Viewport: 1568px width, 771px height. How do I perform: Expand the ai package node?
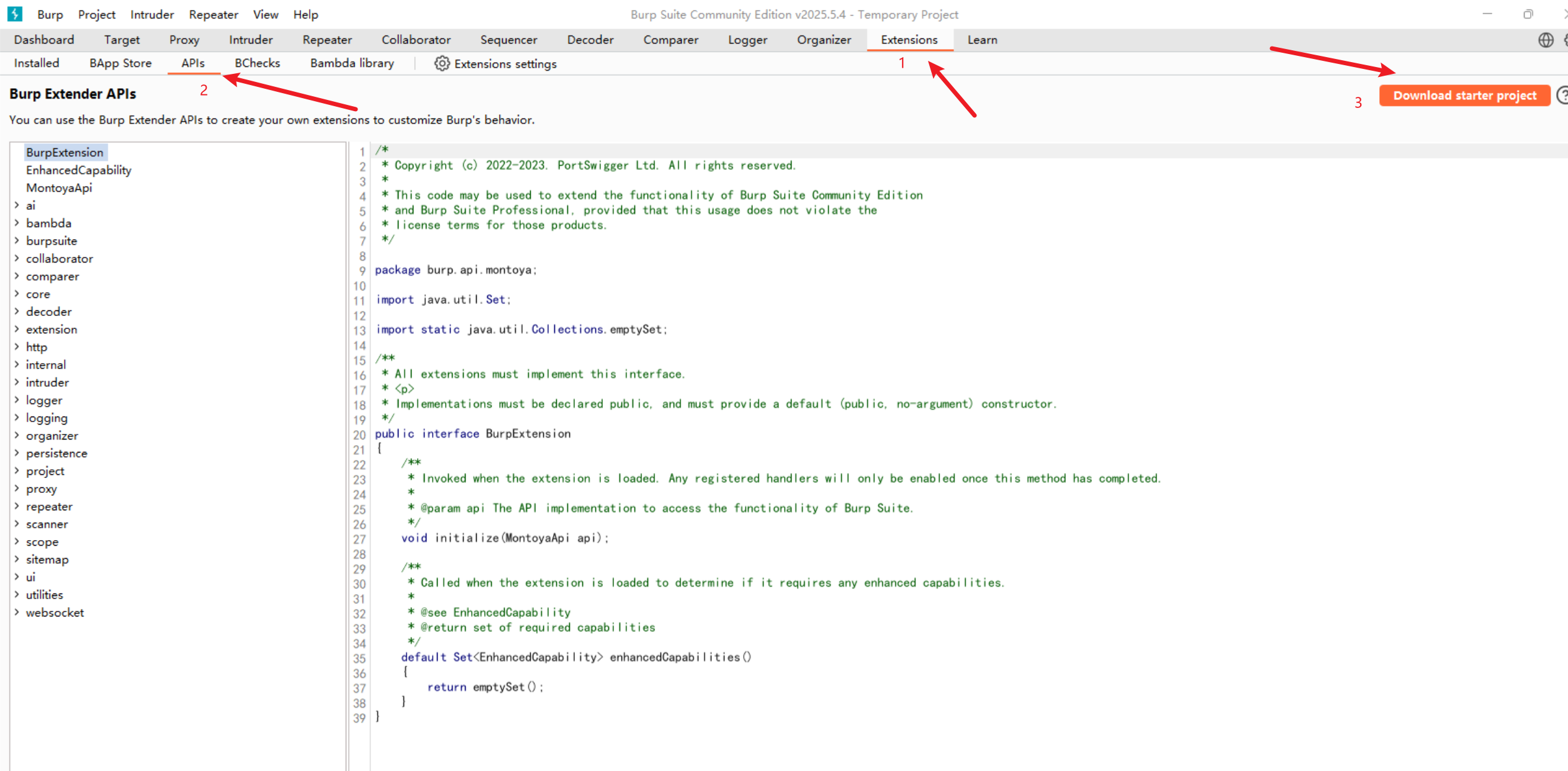(17, 205)
